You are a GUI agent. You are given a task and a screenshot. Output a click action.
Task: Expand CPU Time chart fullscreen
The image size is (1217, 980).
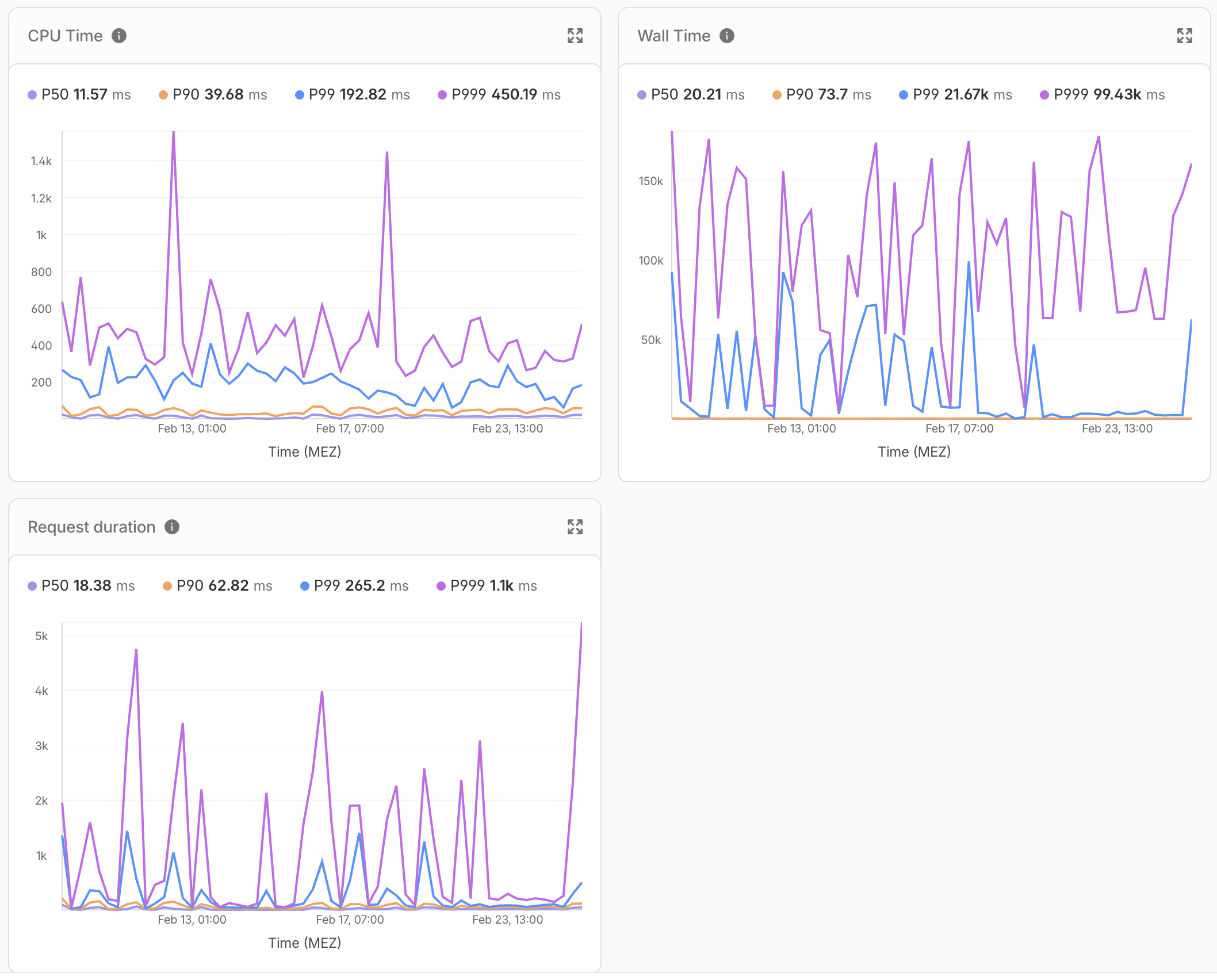click(x=575, y=36)
